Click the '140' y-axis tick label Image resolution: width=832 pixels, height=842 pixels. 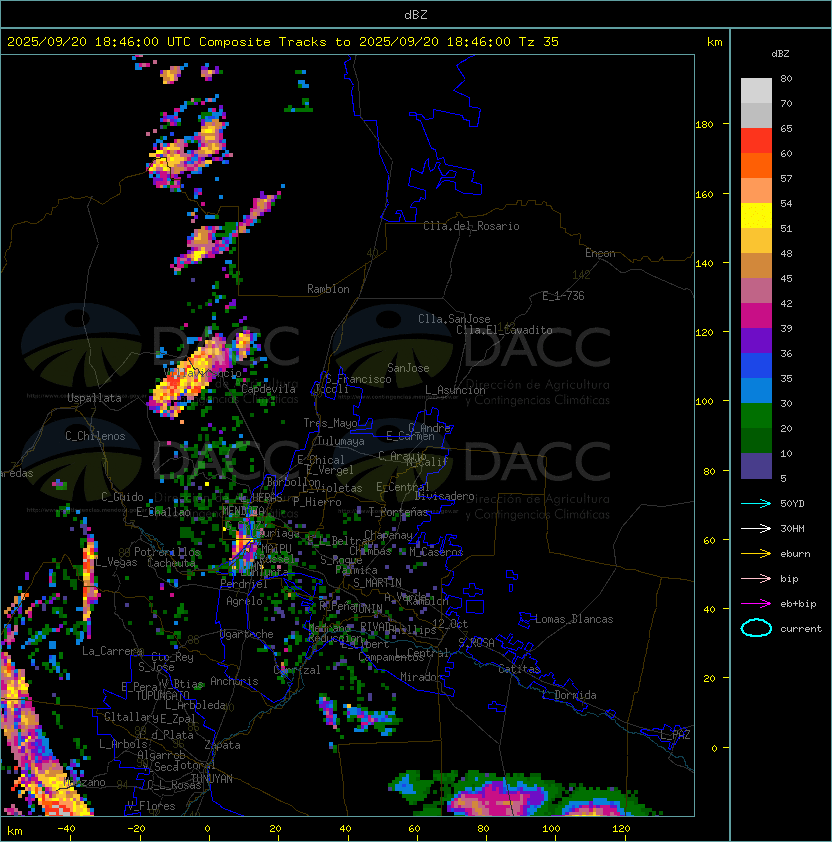[x=704, y=264]
